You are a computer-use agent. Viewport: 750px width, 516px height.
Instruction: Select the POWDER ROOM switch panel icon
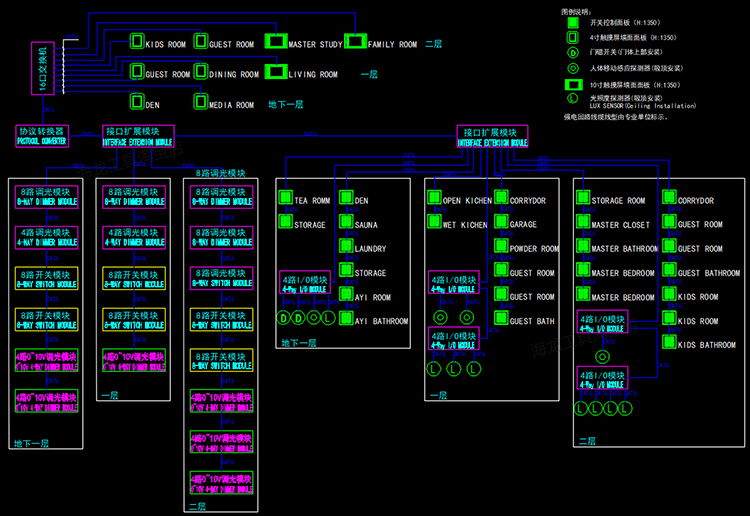click(500, 248)
